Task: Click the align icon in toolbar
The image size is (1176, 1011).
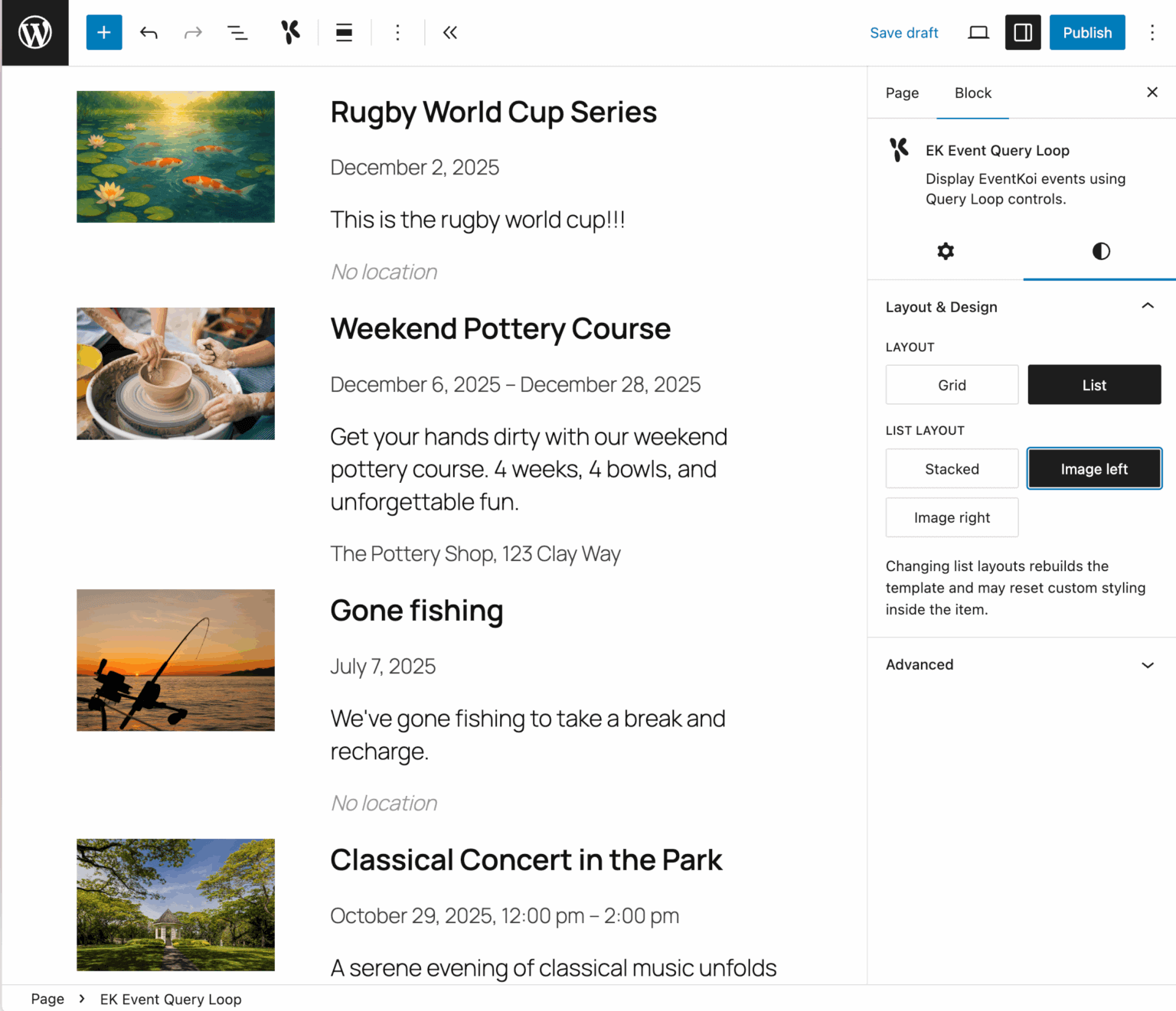Action: click(x=345, y=33)
